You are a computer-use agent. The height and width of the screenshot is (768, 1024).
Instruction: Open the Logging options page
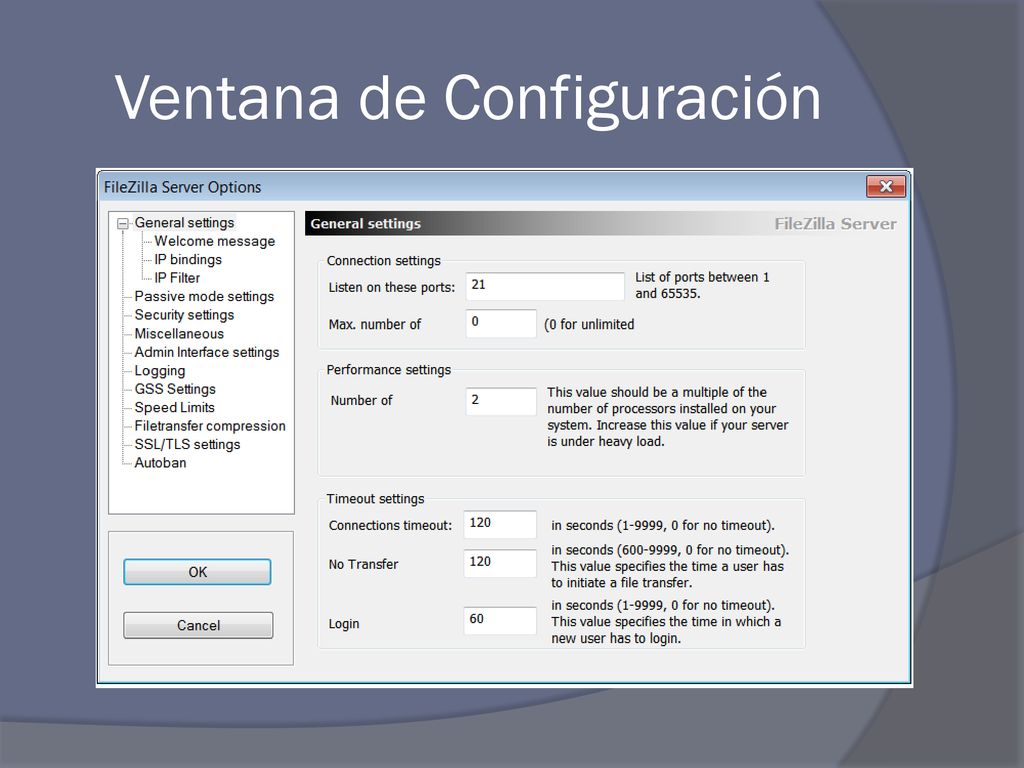pyautogui.click(x=159, y=371)
